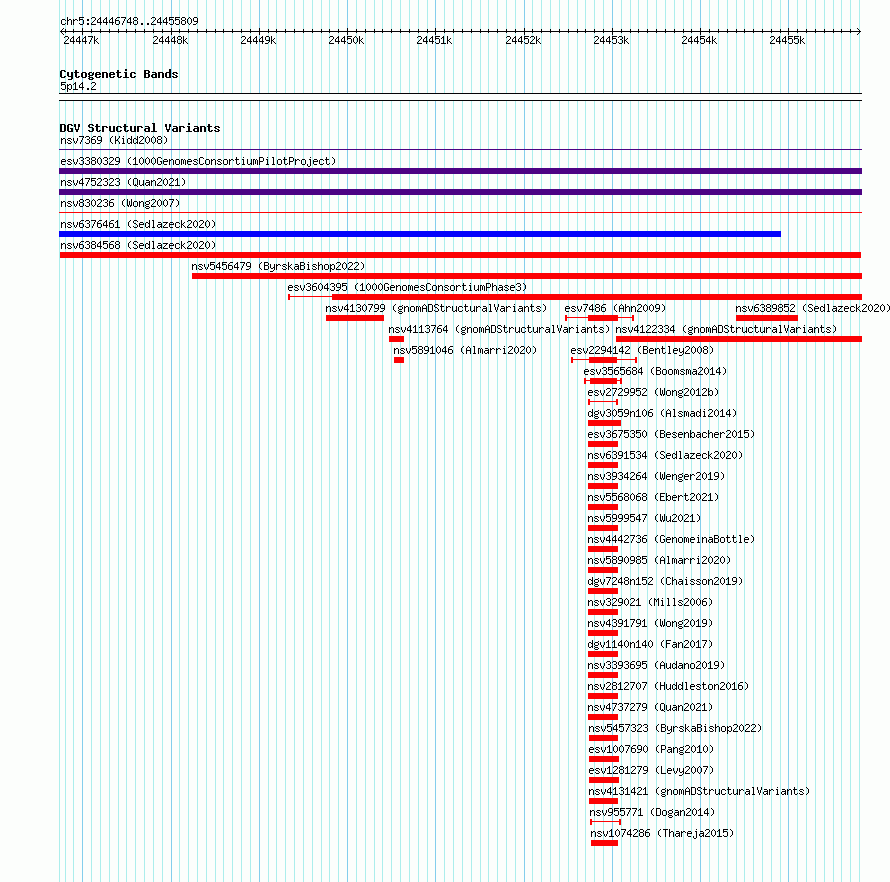The width and height of the screenshot is (890, 882).
Task: Click esv1007690 (Pang2010) label
Action: click(x=651, y=749)
